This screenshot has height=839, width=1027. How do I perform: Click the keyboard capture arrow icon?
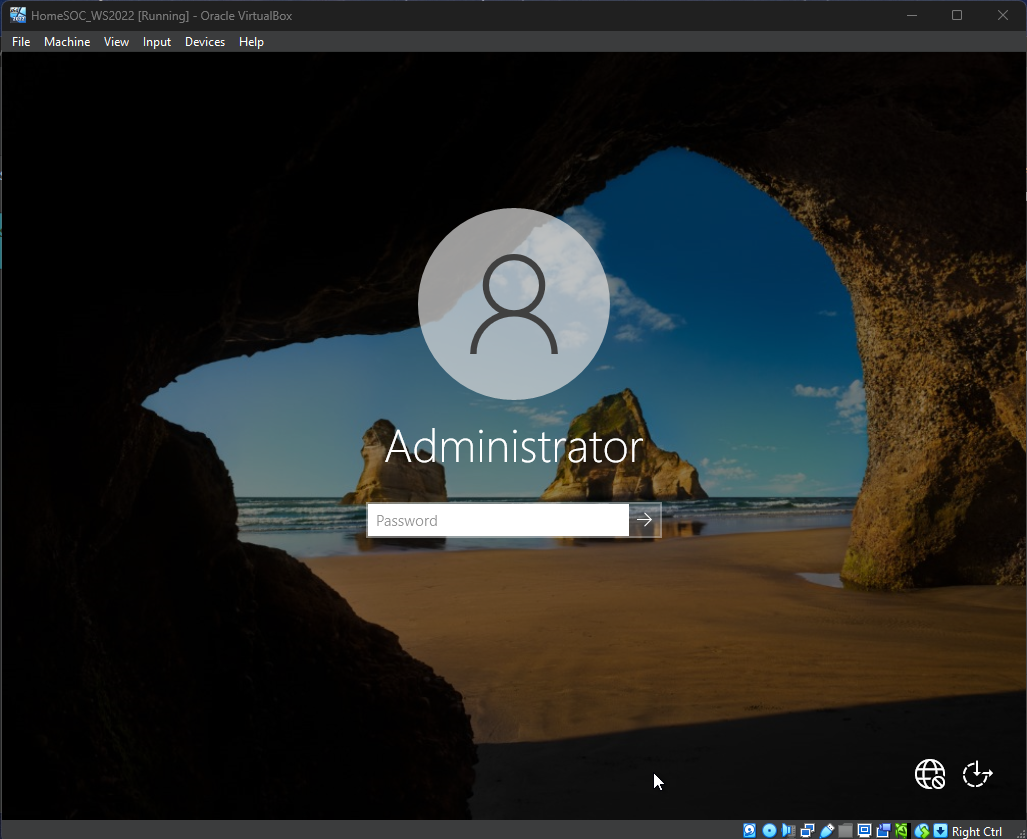point(940,830)
